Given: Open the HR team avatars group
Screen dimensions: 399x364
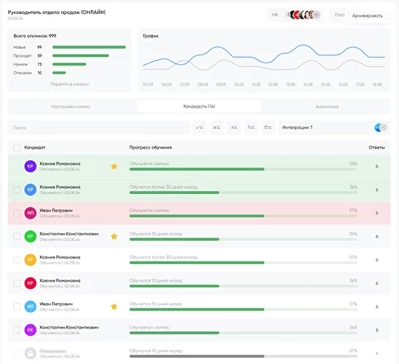Looking at the screenshot, I should [x=304, y=15].
